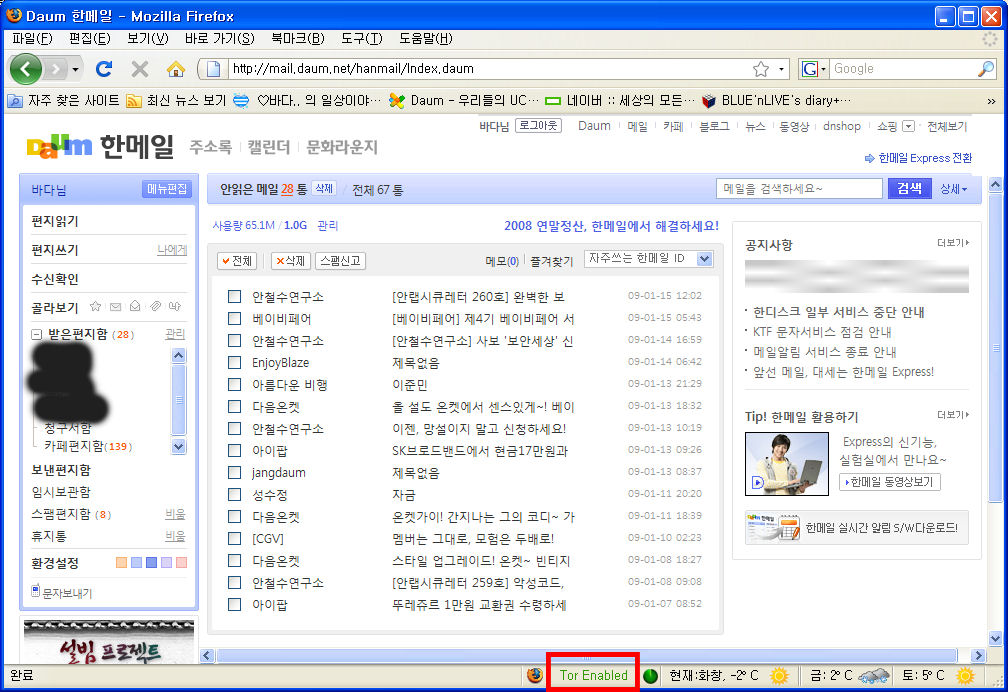Click the 메뉴편집 button
The height and width of the screenshot is (692, 1008).
tap(167, 189)
